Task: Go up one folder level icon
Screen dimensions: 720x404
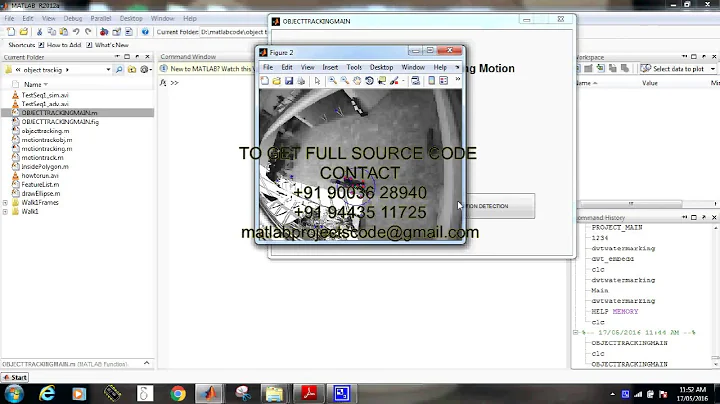Action: (132, 69)
